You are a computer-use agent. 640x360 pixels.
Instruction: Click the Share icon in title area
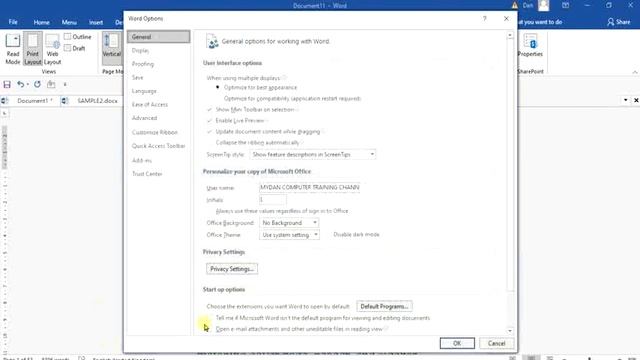[611, 22]
